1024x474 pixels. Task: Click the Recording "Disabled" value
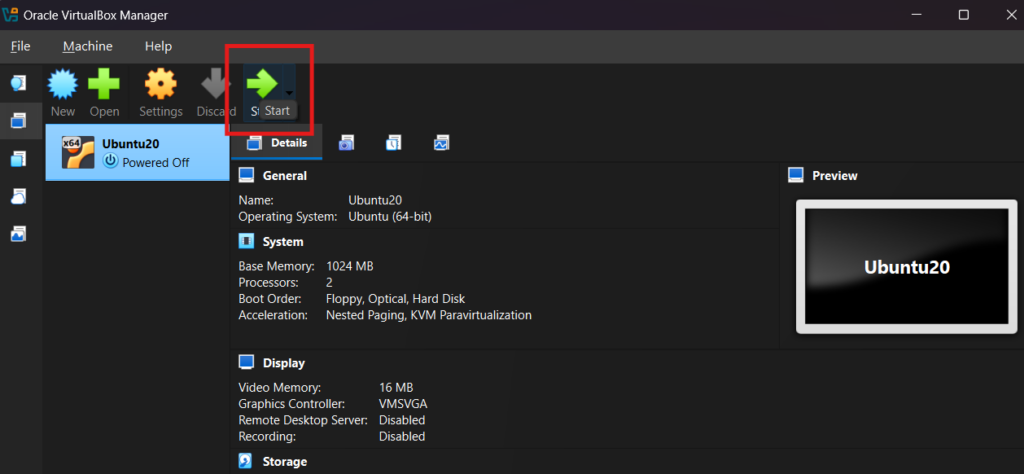(x=402, y=436)
